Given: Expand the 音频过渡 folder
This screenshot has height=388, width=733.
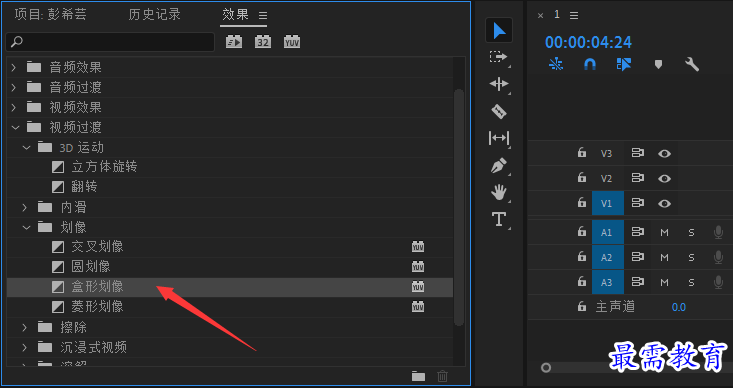Looking at the screenshot, I should click(x=14, y=87).
